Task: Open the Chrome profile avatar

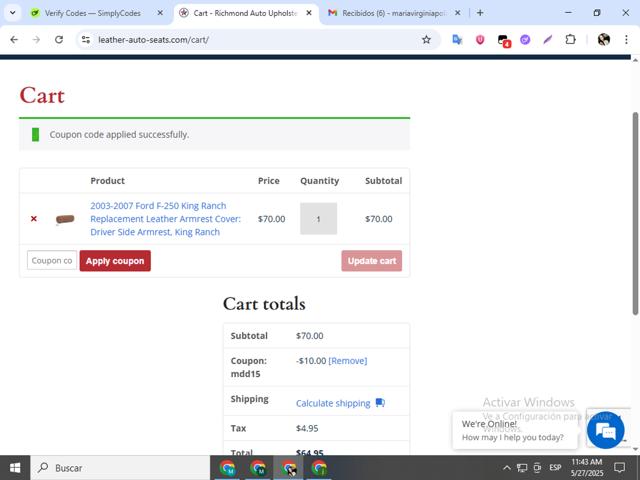Action: [604, 40]
